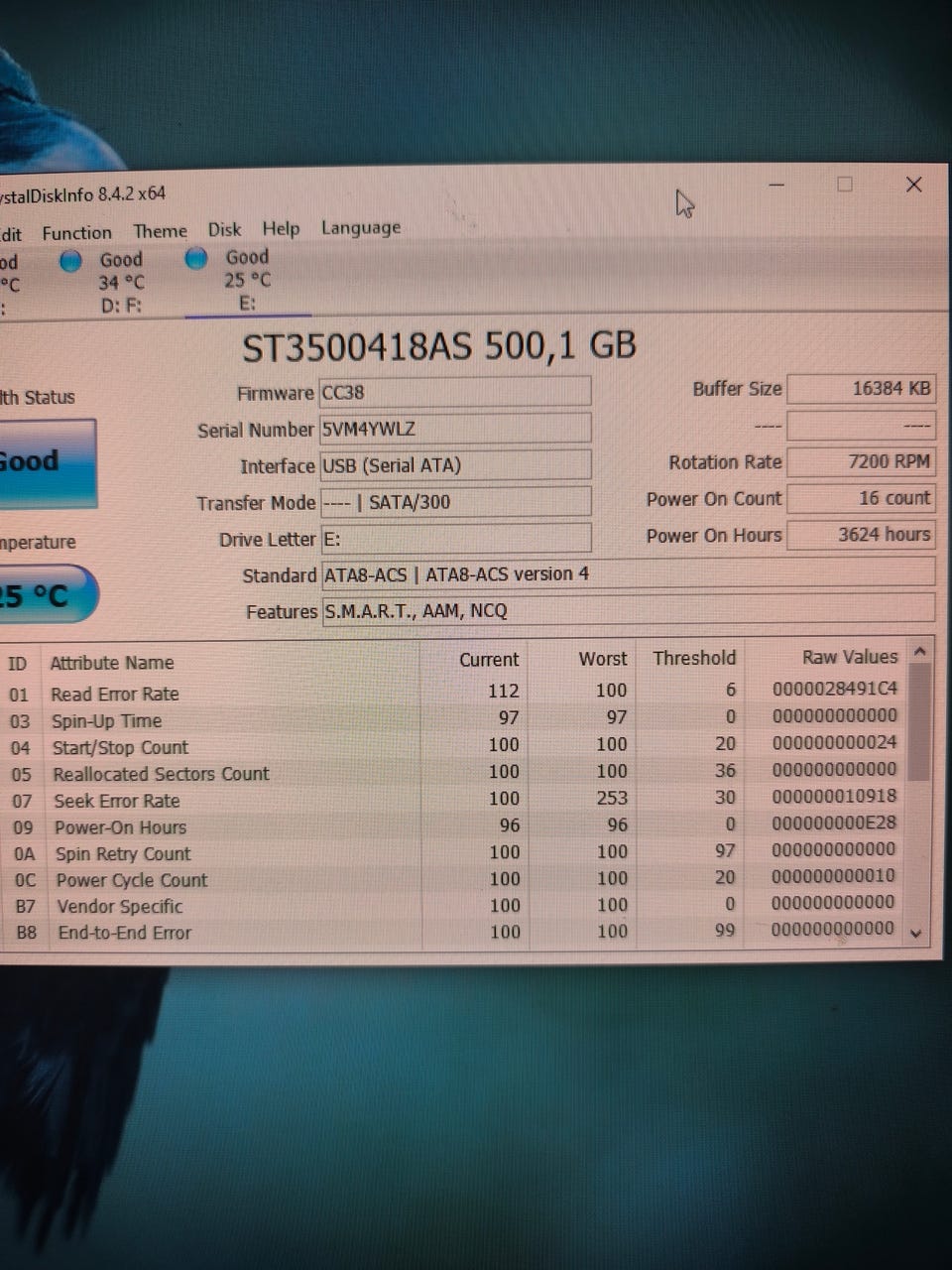The height and width of the screenshot is (1270, 952).
Task: Click the Standard field ATA8-ACS
Action: pyautogui.click(x=628, y=573)
